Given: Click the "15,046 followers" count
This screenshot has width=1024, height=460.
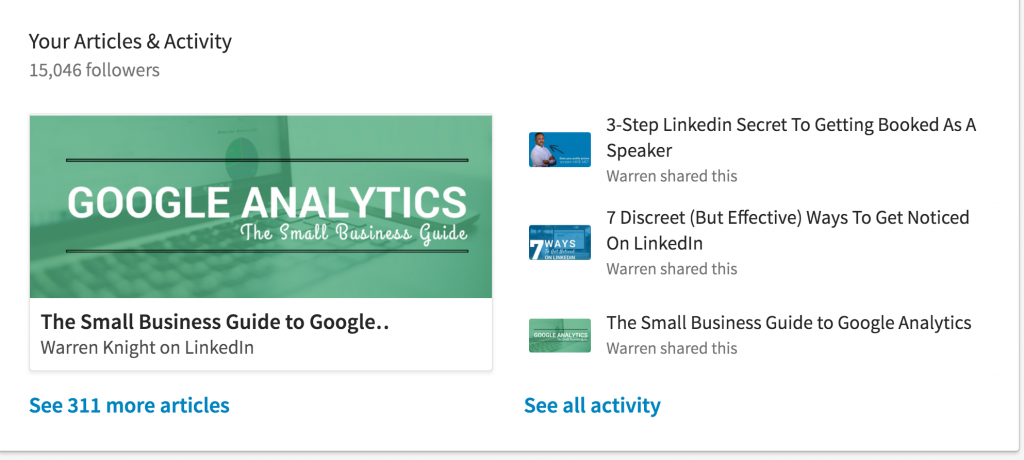Looking at the screenshot, I should [x=94, y=70].
